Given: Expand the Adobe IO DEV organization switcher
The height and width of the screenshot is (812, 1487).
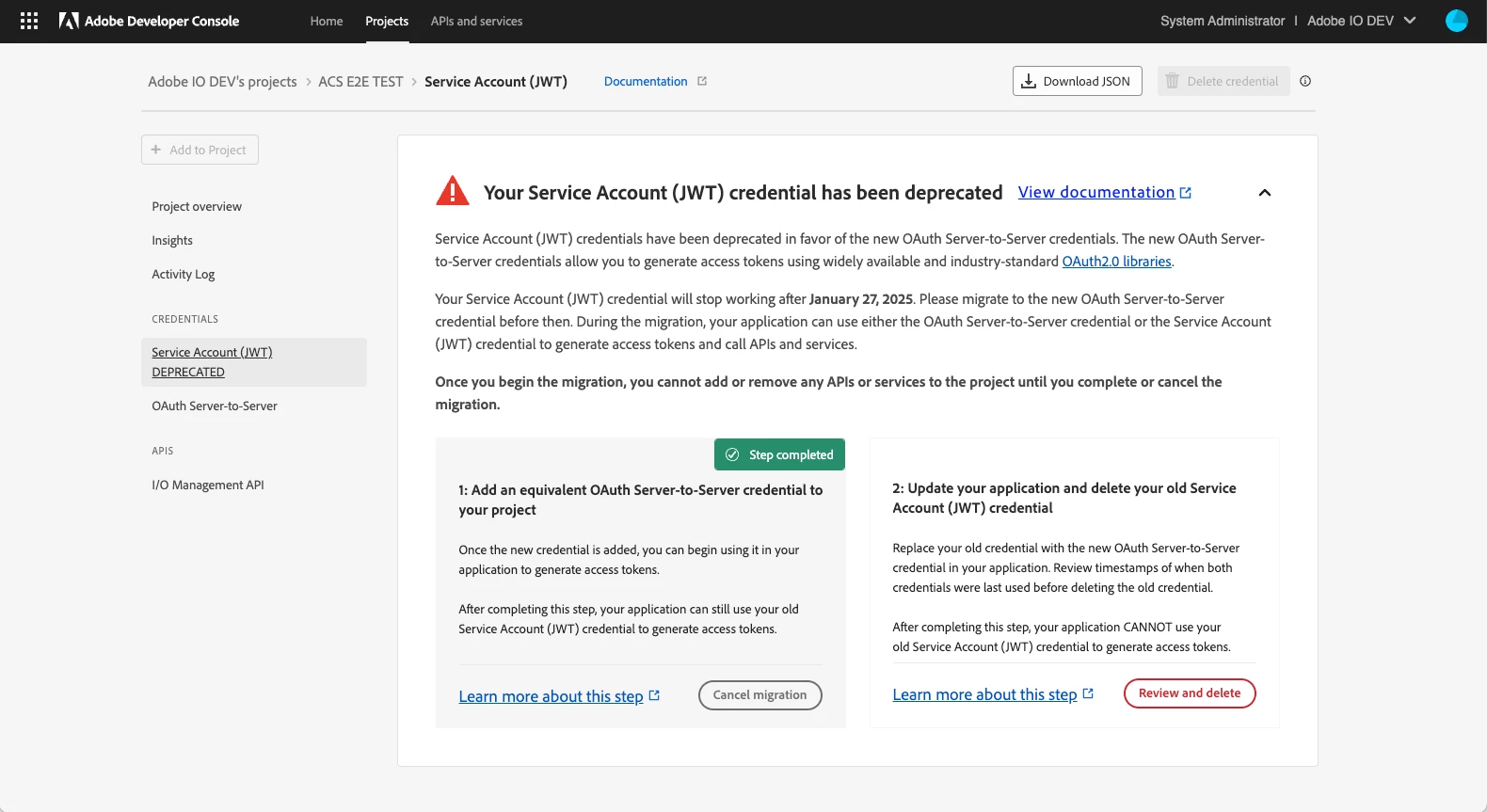Looking at the screenshot, I should tap(1361, 21).
